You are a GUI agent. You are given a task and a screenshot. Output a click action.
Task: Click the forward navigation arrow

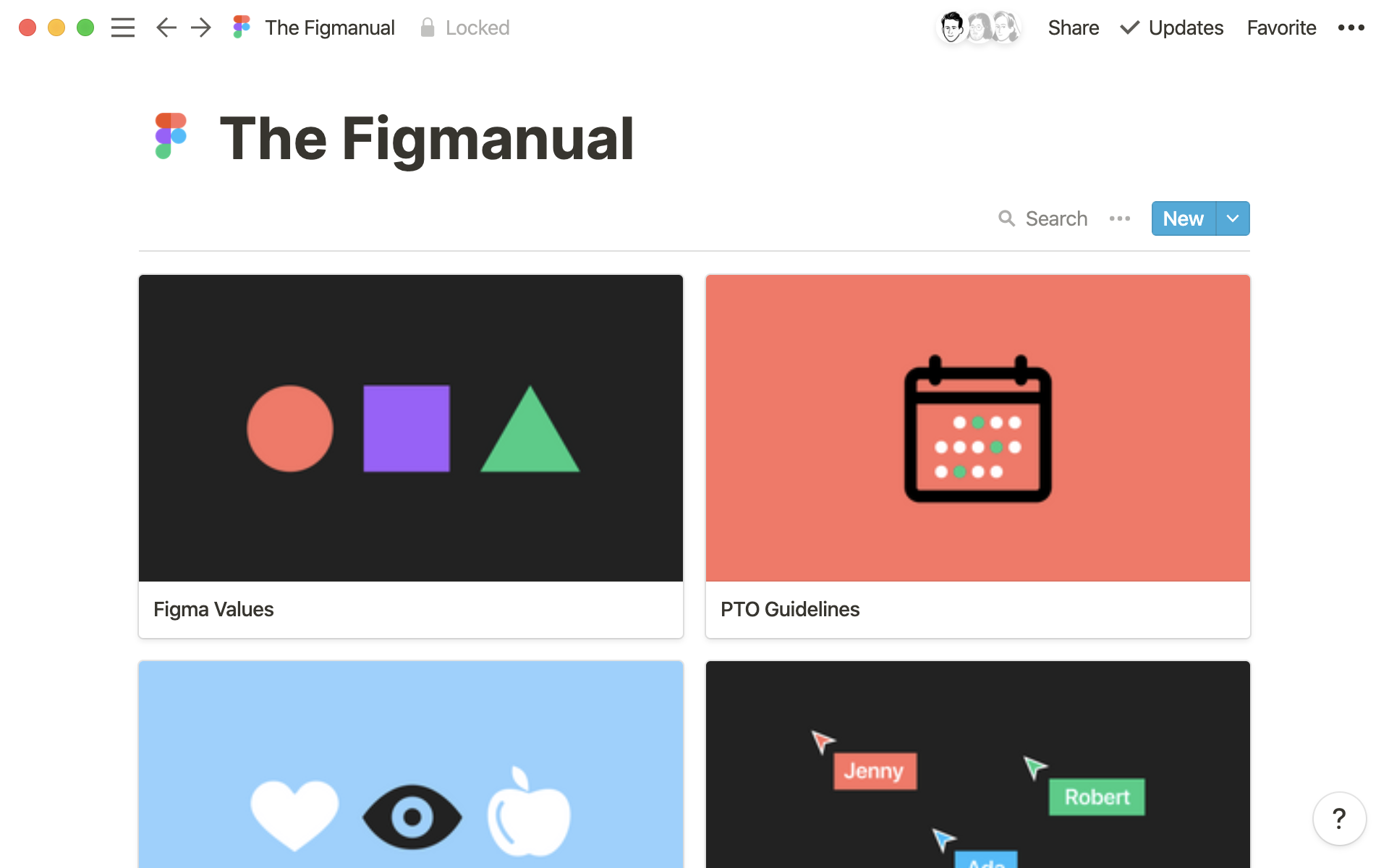[200, 27]
